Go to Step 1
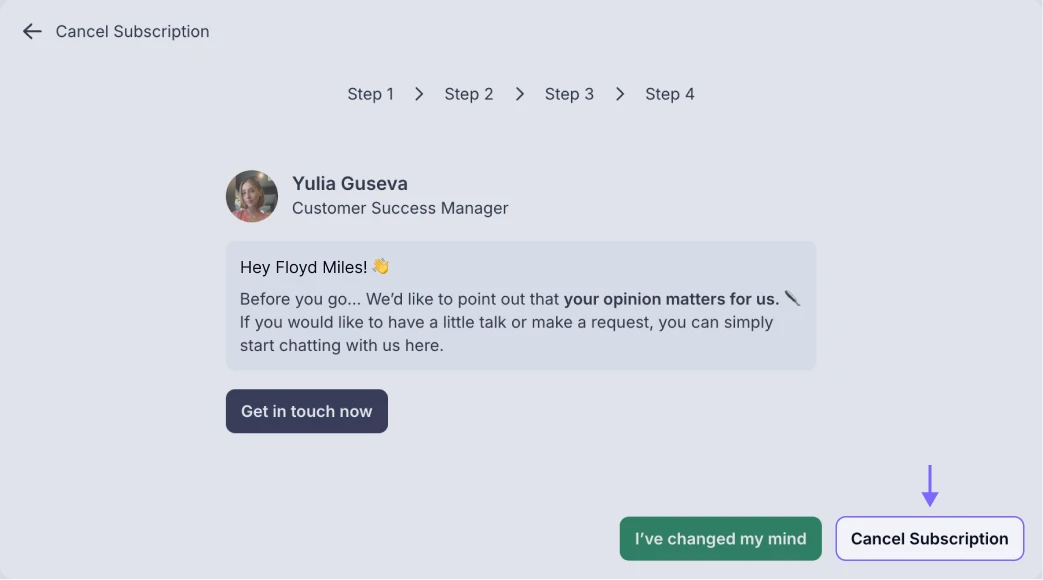 pos(370,94)
